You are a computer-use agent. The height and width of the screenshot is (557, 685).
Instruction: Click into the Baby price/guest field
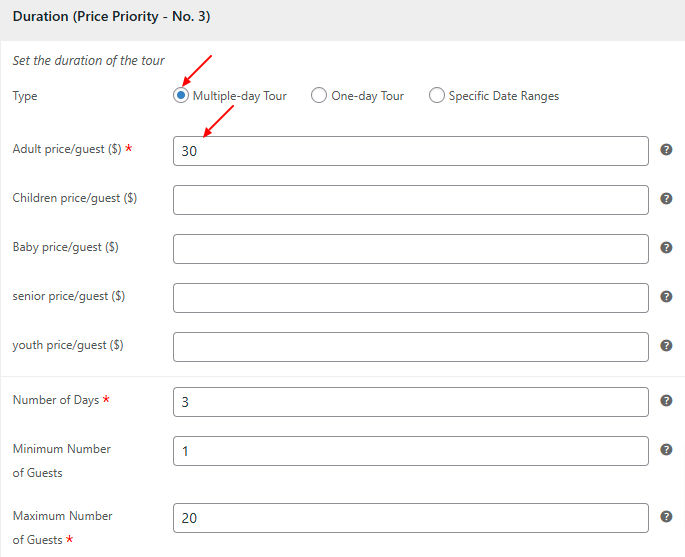[410, 249]
